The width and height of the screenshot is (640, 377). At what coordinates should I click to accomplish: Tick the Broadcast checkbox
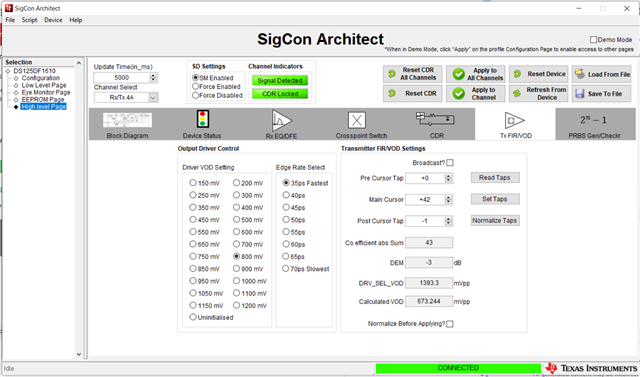tap(450, 163)
